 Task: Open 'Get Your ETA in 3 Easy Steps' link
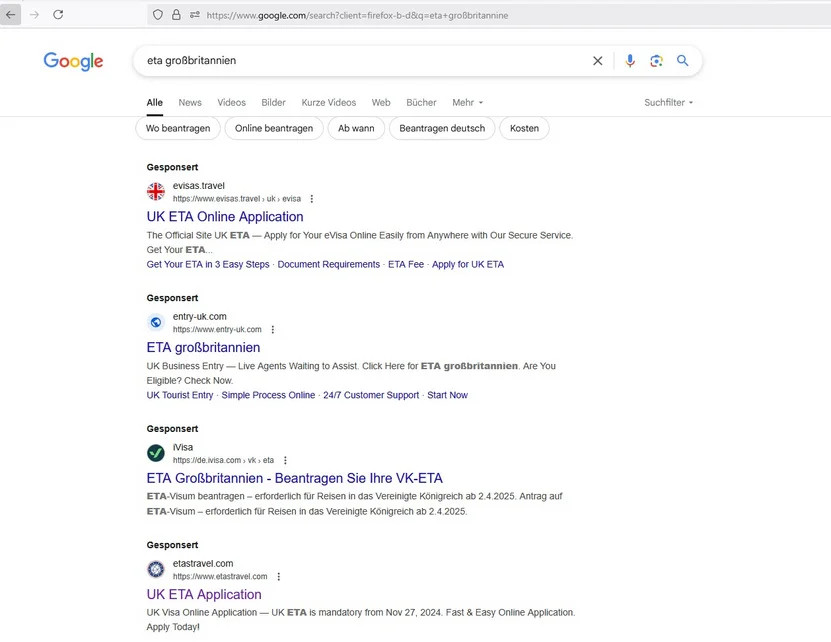pyautogui.click(x=208, y=264)
